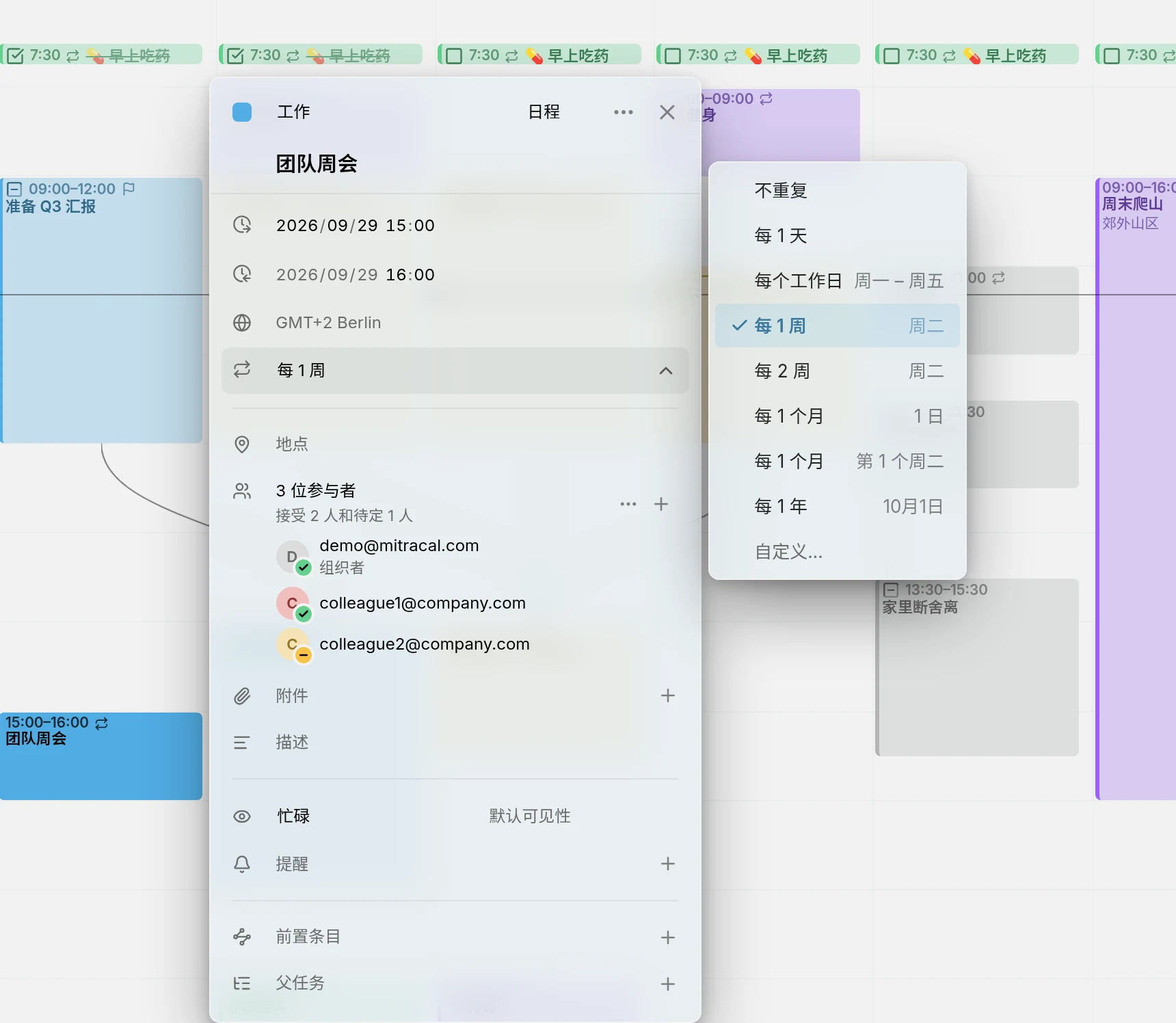The image size is (1176, 1023).
Task: Choose 每 1 个月 第 1 个周二 option
Action: click(838, 461)
